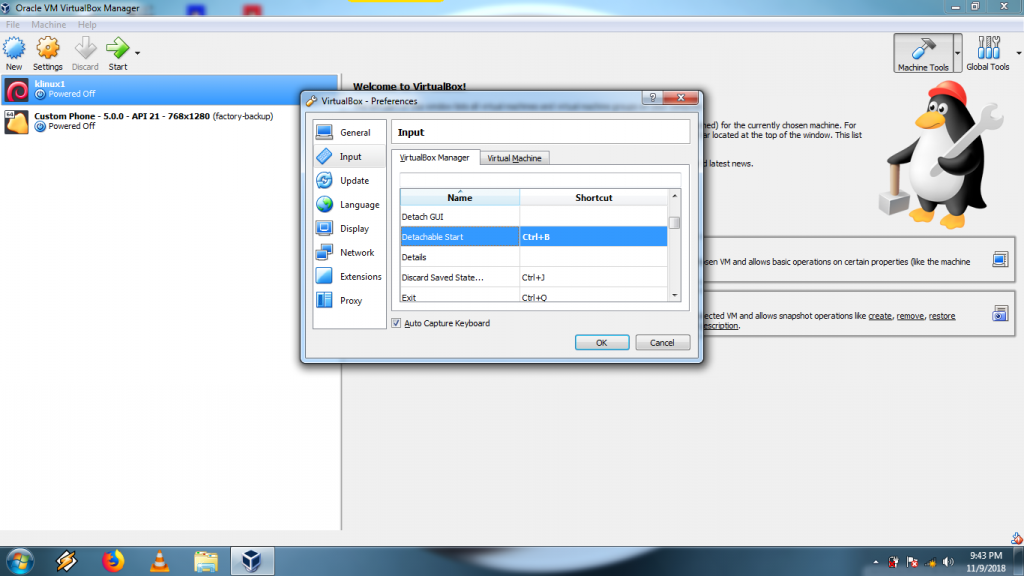This screenshot has width=1024, height=576.
Task: Click the Snapshots tool icon in welcome pane
Action: click(1000, 314)
